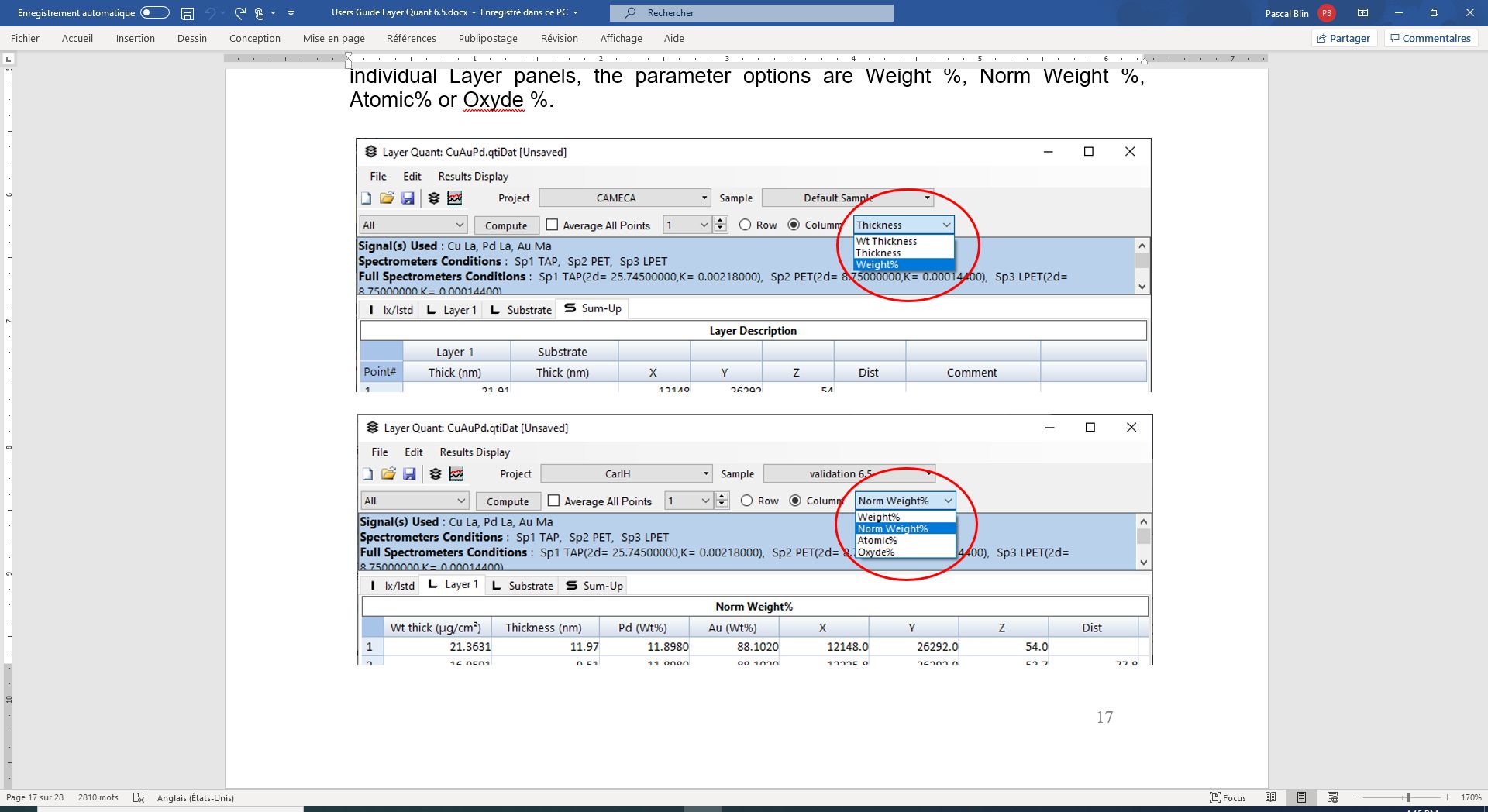Screen dimensions: 1488x812
Task: Enable Focus mode from status bar
Action: (x=1228, y=797)
